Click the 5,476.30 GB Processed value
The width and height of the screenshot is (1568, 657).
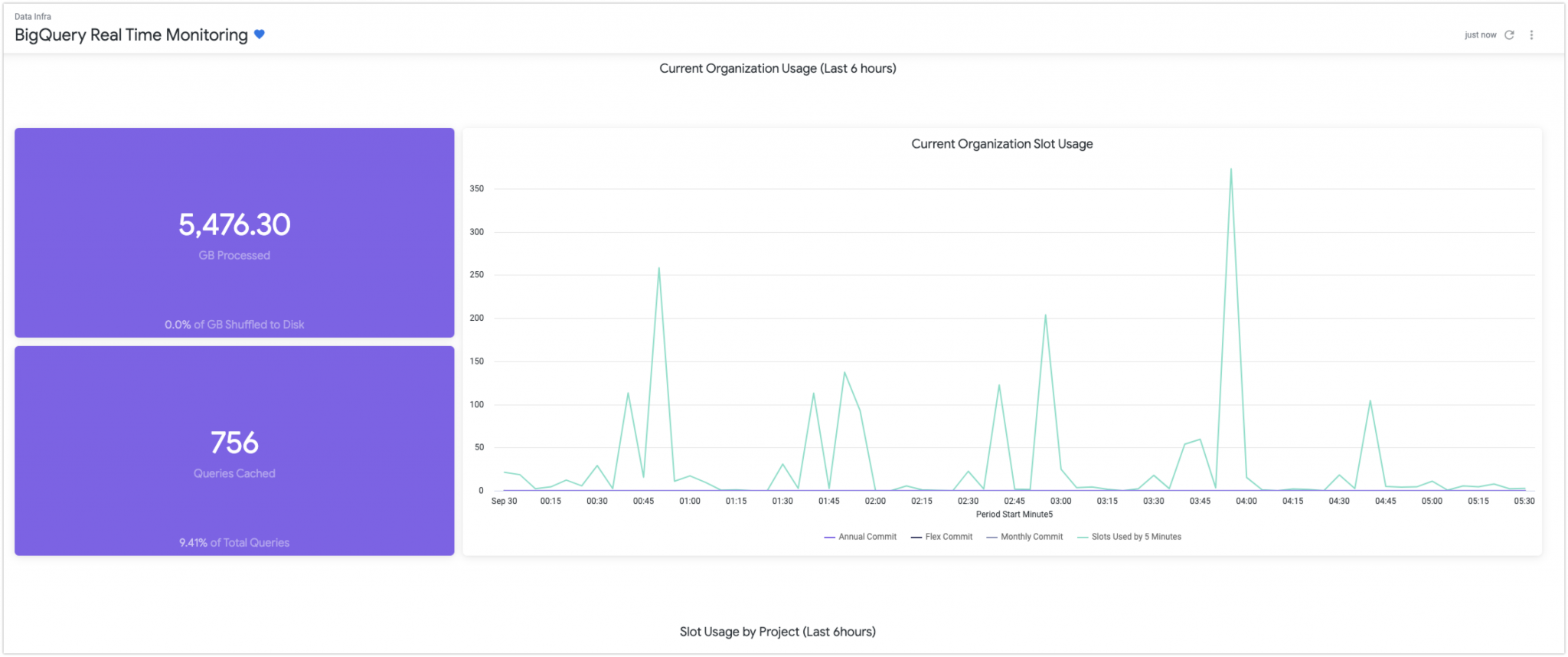coord(234,224)
